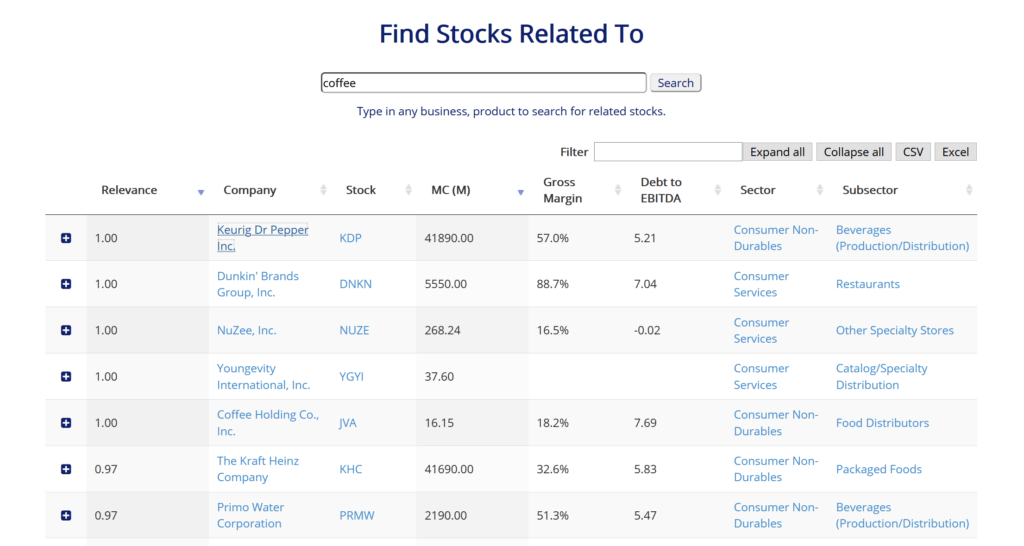
Task: Sort by Relevance column arrow
Action: coord(201,192)
